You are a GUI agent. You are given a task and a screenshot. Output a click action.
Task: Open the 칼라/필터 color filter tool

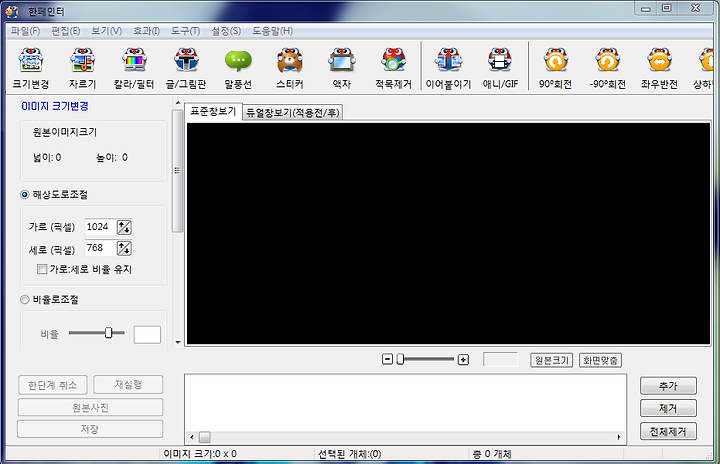point(134,68)
